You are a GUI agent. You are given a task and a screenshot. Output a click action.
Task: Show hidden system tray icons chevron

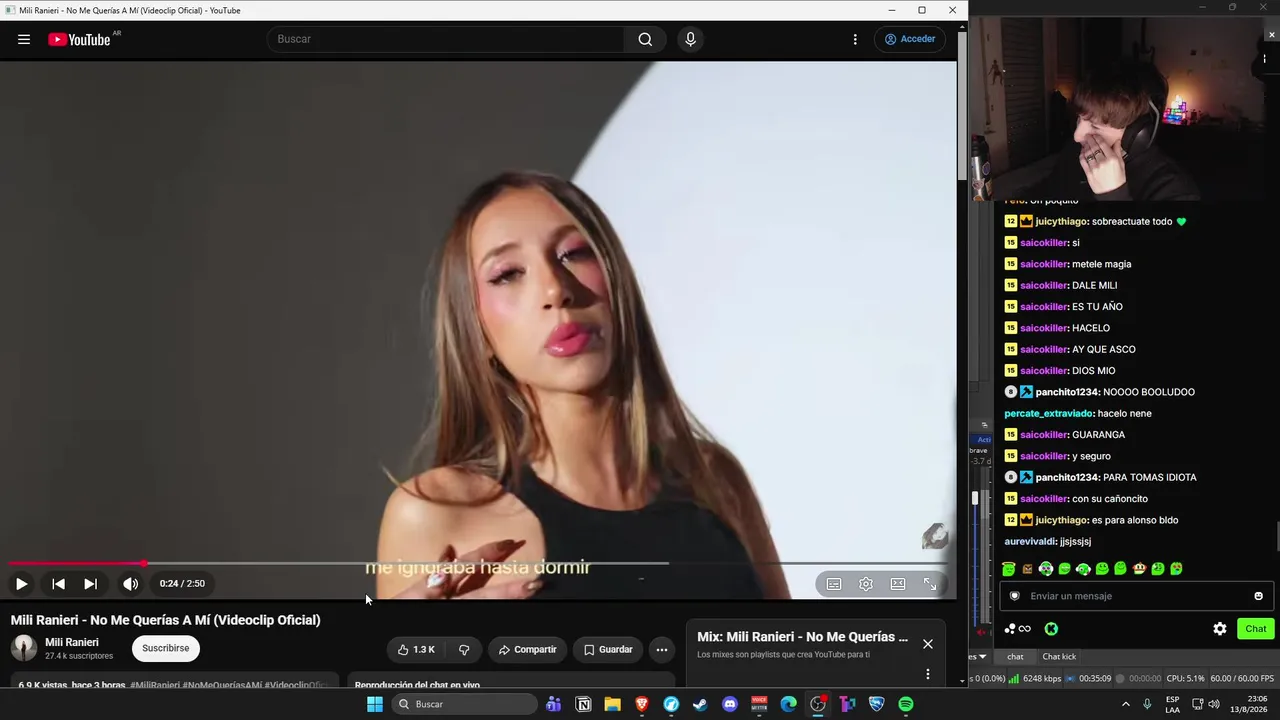pos(1125,704)
